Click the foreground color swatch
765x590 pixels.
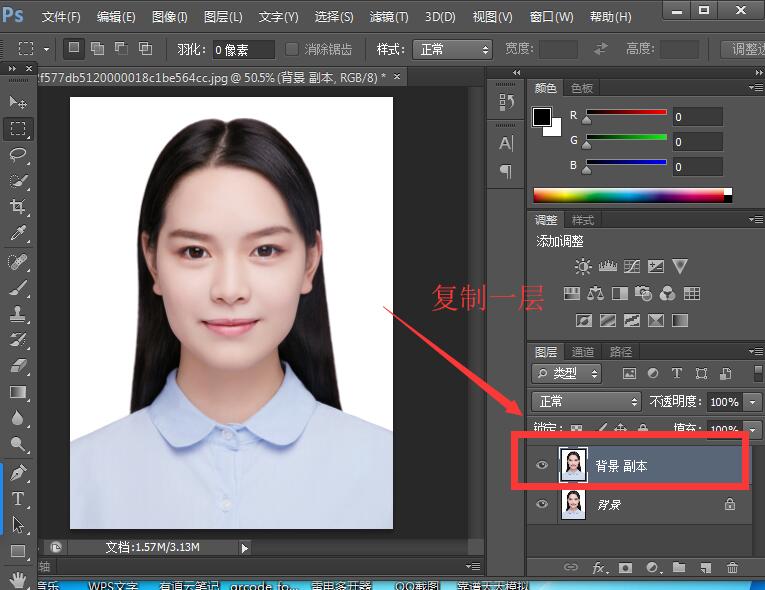(x=542, y=117)
